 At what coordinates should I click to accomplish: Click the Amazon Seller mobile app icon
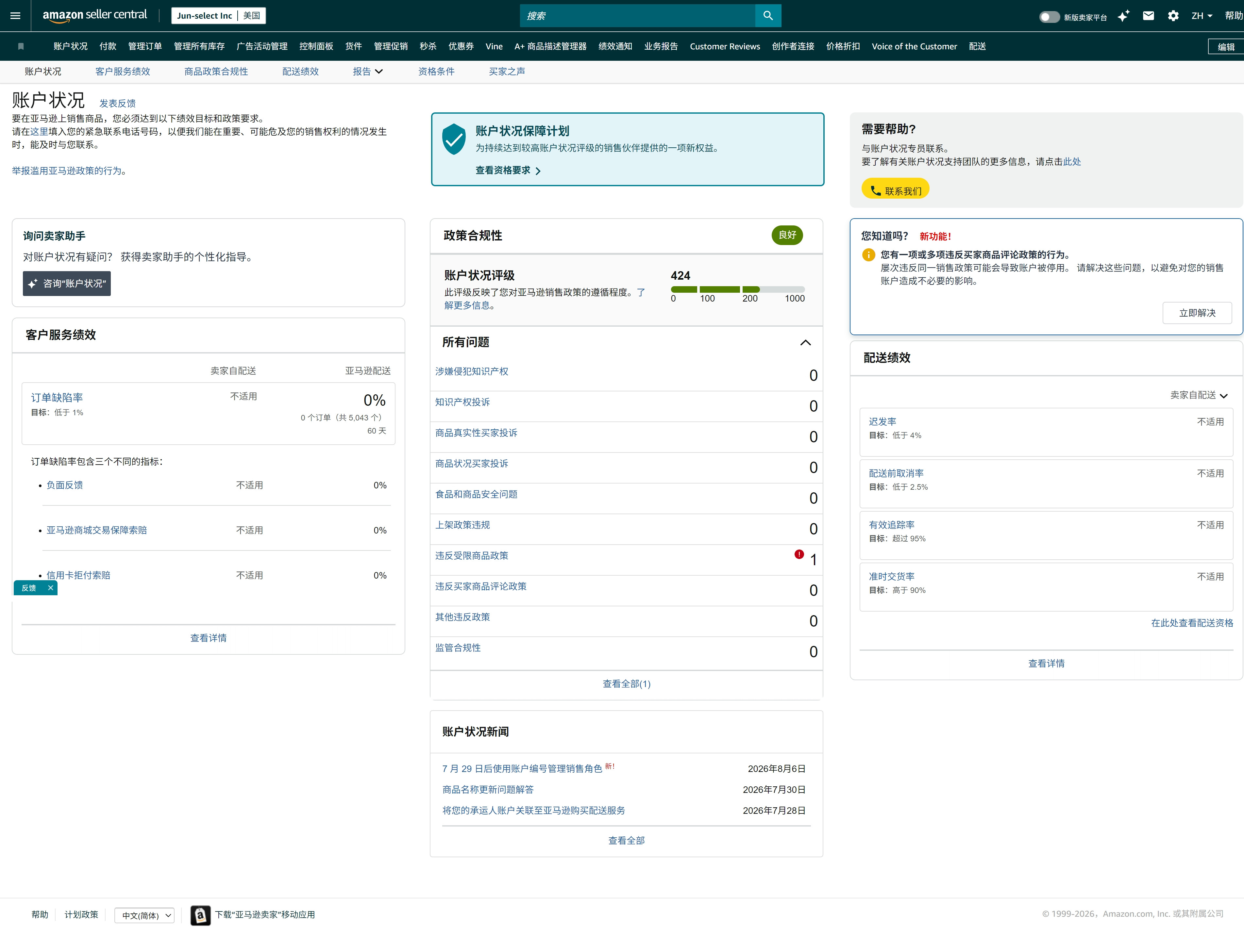[x=200, y=915]
